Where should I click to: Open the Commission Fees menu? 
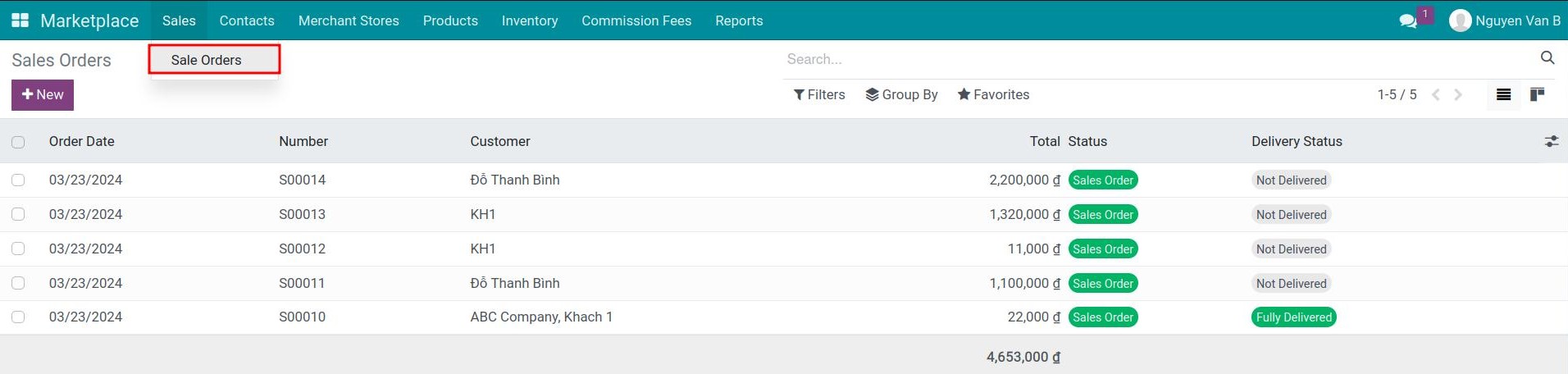pyautogui.click(x=636, y=21)
